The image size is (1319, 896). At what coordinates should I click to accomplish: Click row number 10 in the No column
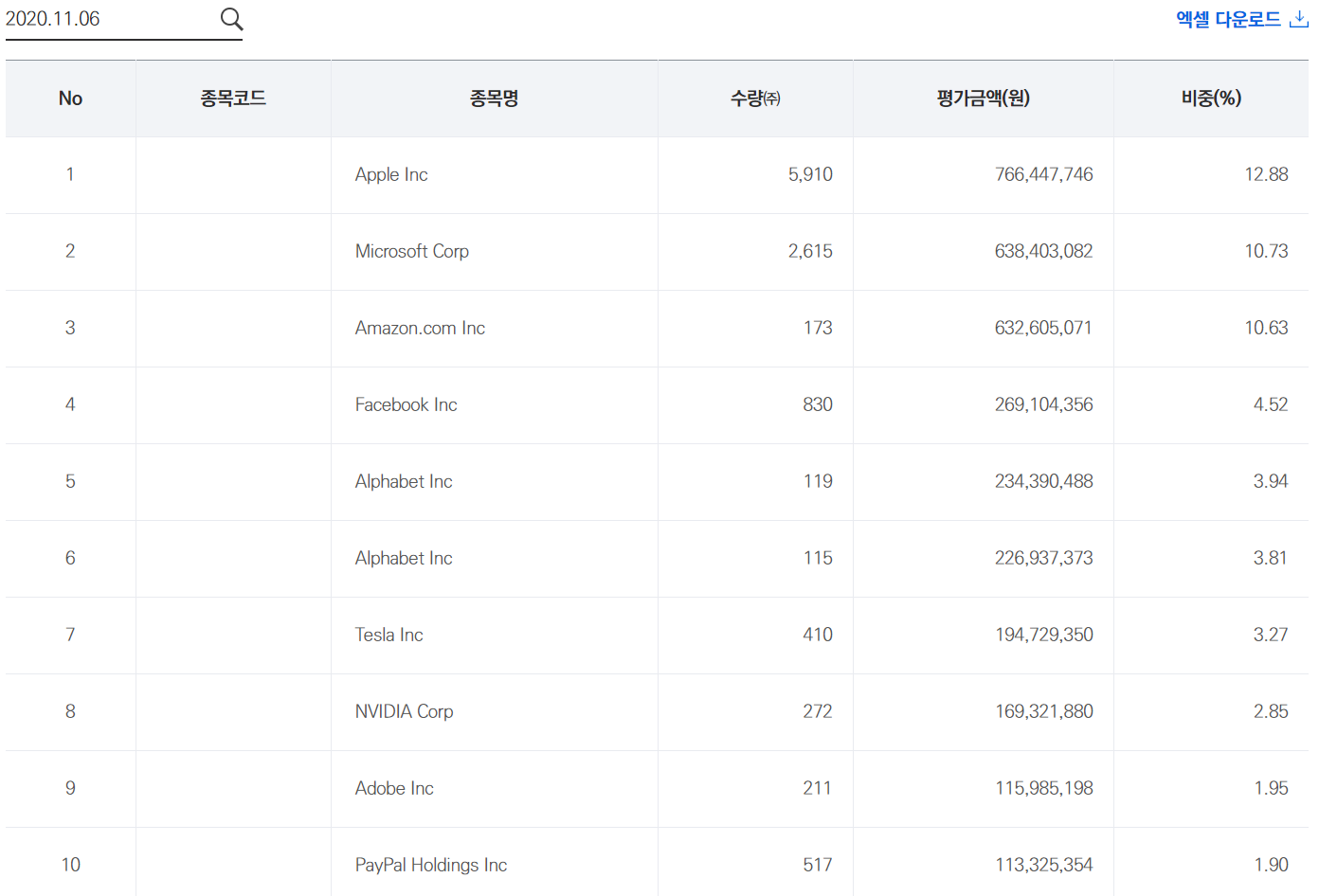tap(70, 865)
